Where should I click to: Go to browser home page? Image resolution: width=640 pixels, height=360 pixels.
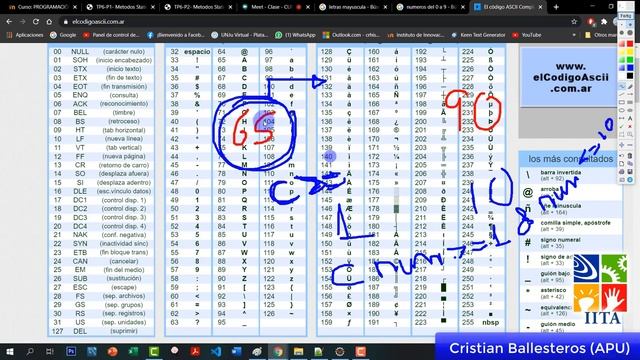49,22
